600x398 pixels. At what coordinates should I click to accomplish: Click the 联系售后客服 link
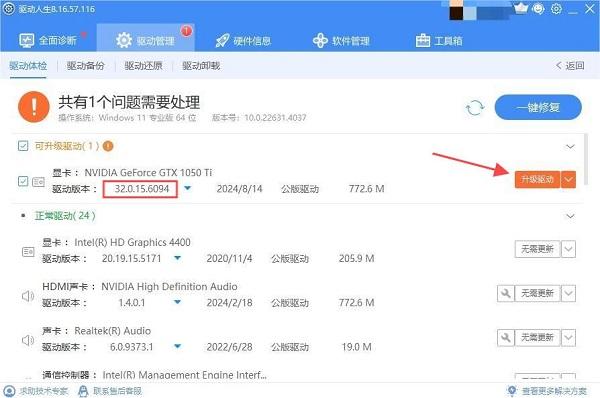[110, 391]
